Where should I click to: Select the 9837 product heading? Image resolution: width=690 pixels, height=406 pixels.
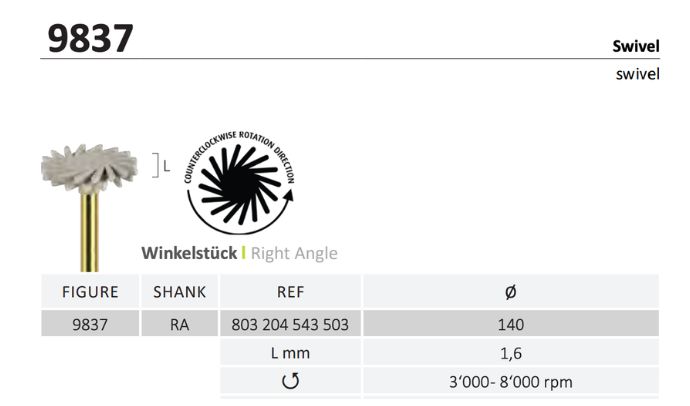click(90, 38)
